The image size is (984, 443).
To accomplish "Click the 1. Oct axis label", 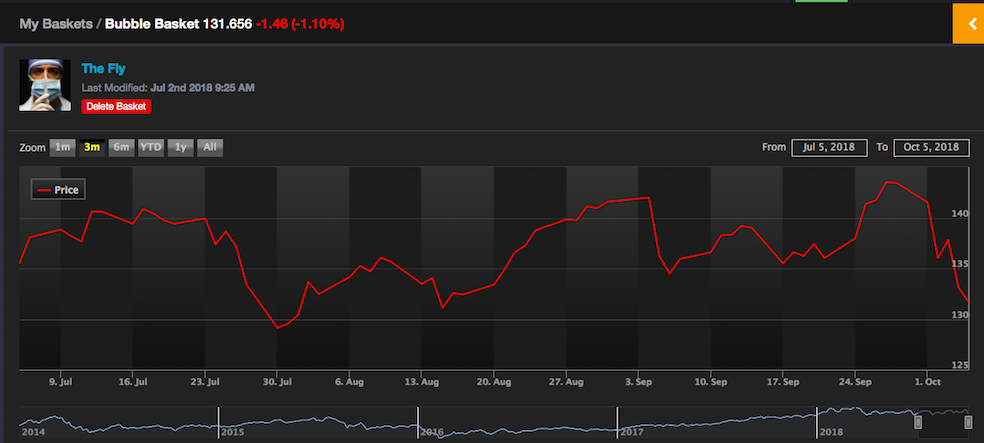I will 927,382.
